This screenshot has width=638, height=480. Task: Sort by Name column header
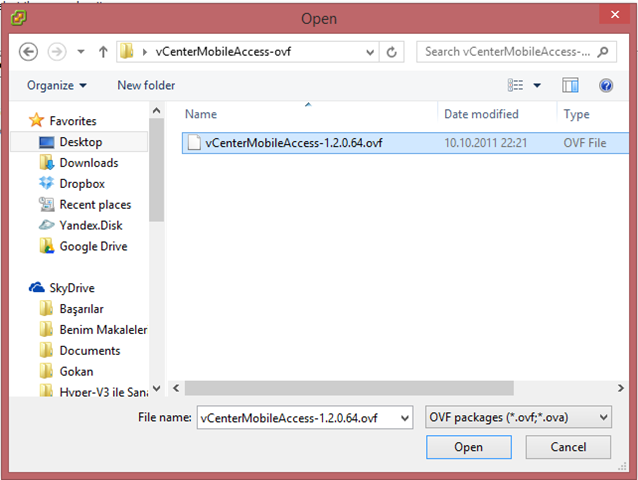click(201, 114)
